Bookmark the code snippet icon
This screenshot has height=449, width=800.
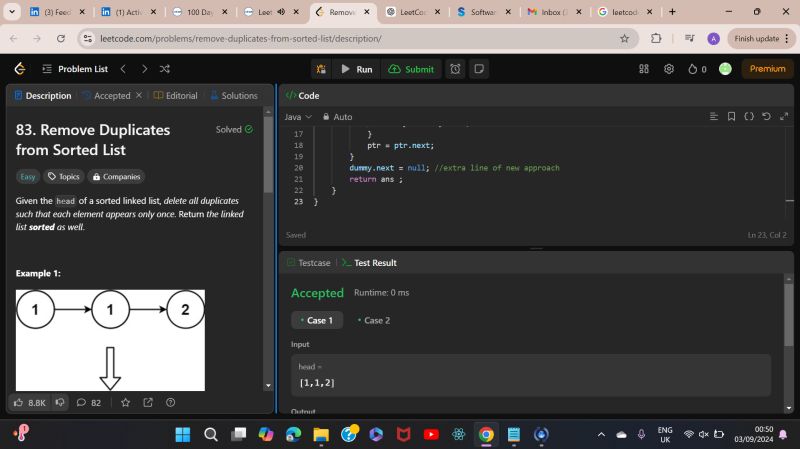click(x=731, y=117)
